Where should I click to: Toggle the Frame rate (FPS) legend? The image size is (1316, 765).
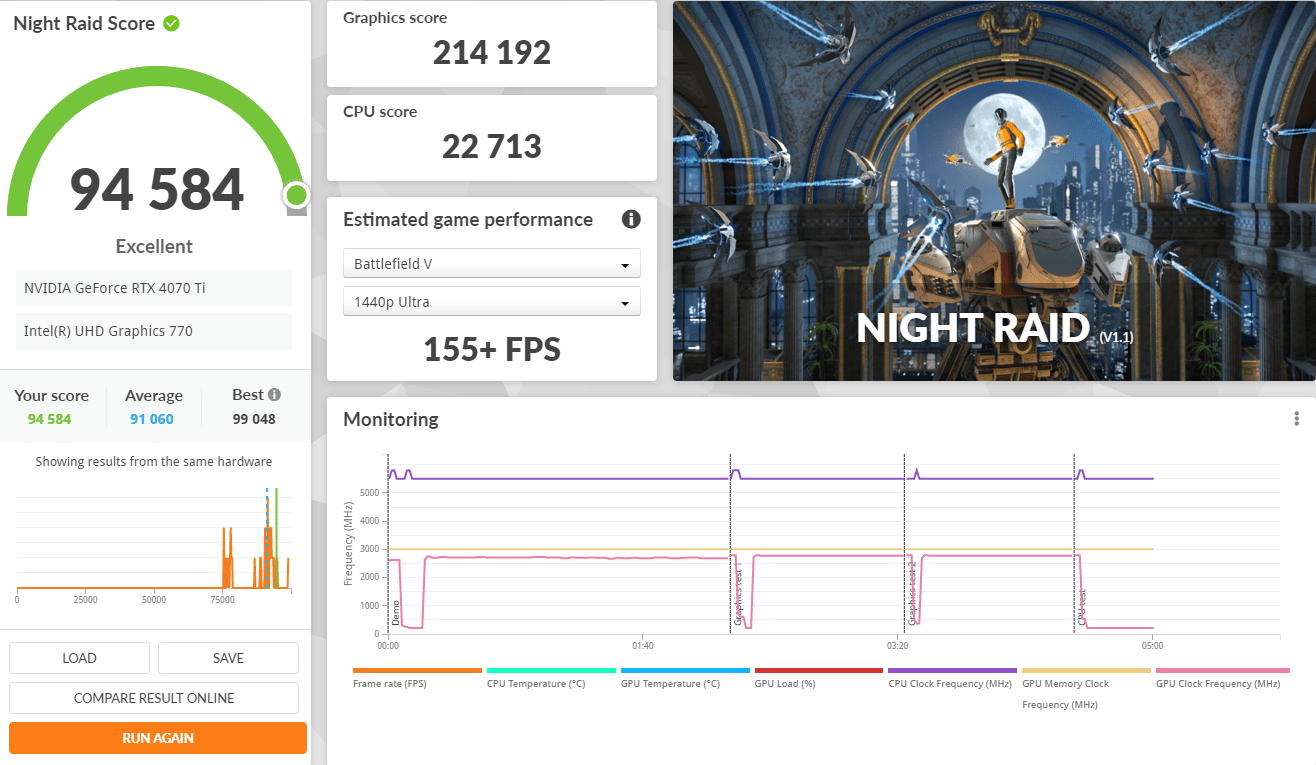point(417,678)
